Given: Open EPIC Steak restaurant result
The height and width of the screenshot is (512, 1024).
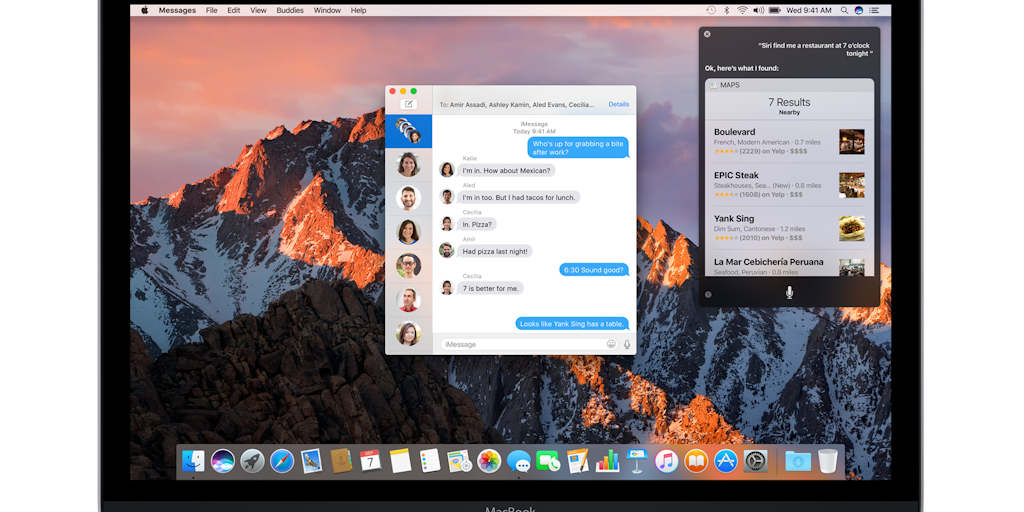Looking at the screenshot, I should (x=789, y=185).
